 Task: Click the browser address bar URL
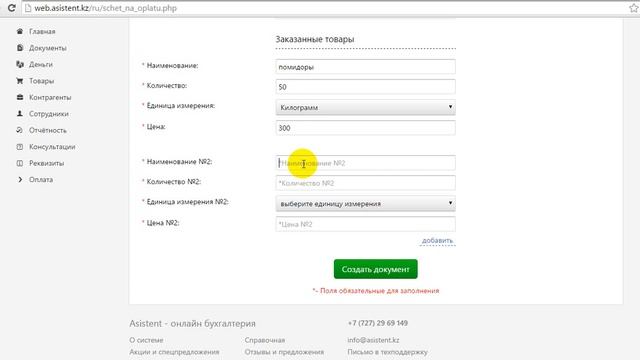click(105, 8)
